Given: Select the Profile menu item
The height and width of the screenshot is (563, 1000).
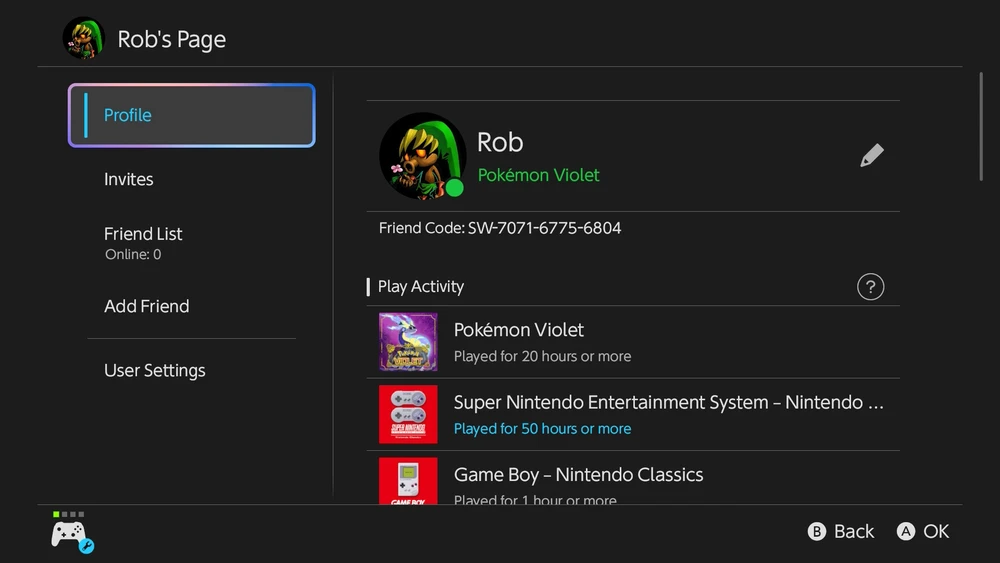Looking at the screenshot, I should point(192,115).
